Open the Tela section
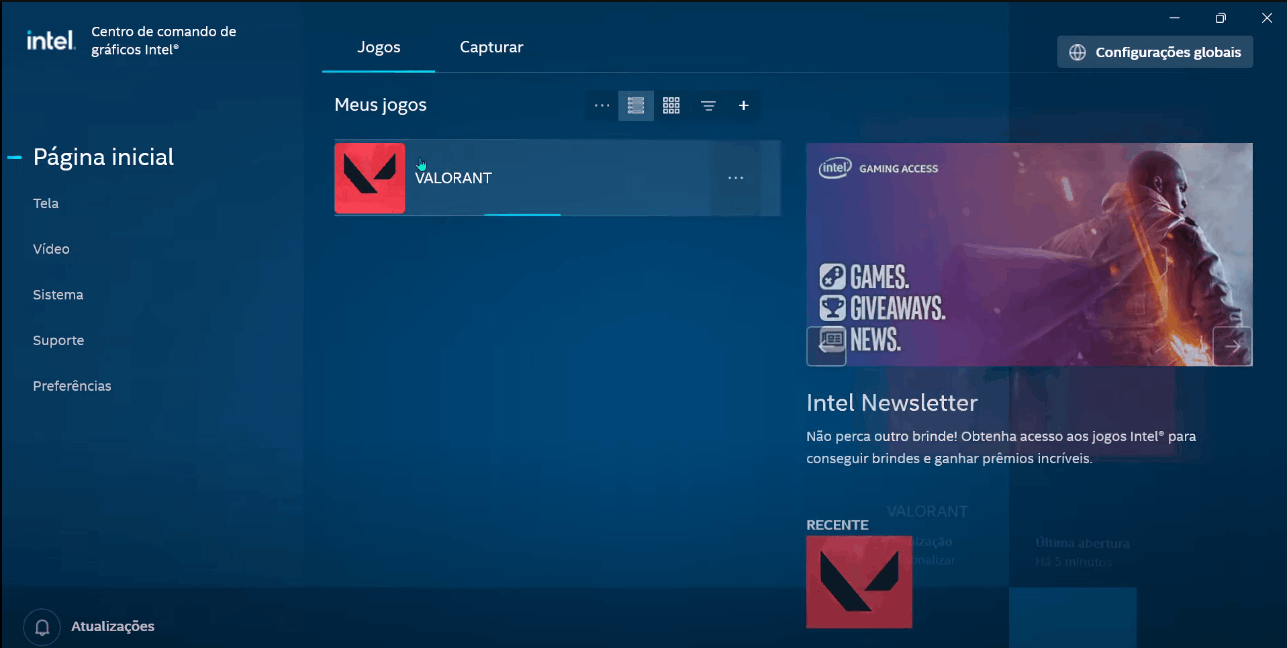The image size is (1287, 648). click(46, 203)
